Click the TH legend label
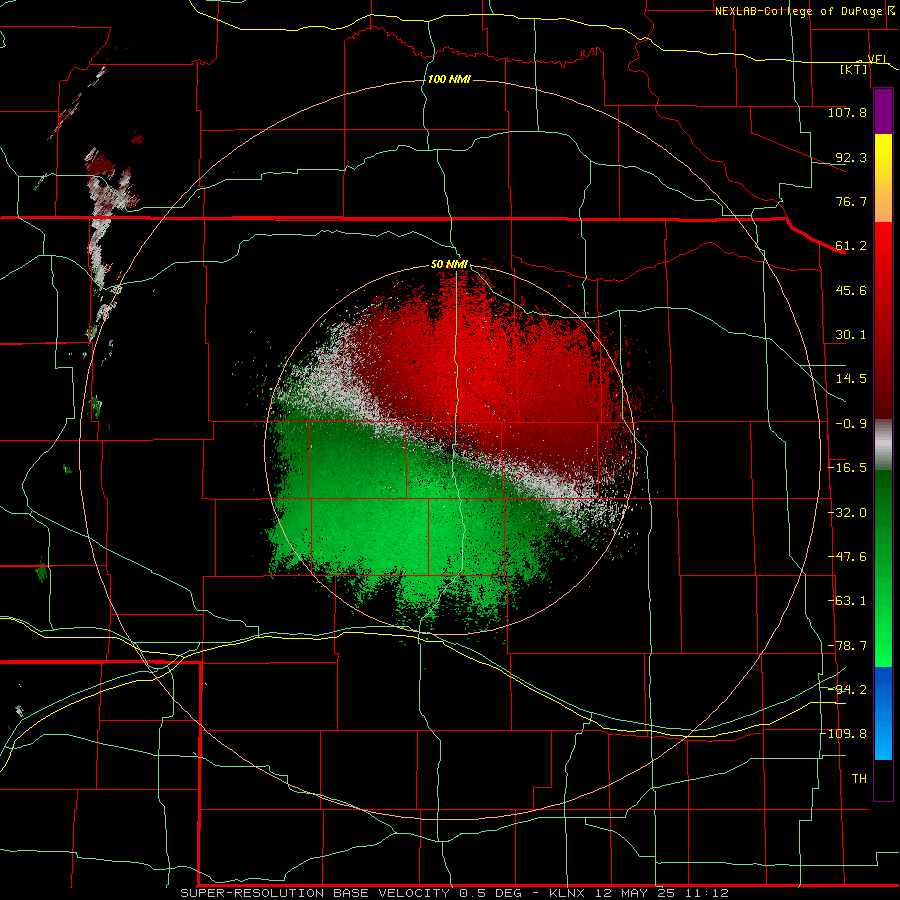The height and width of the screenshot is (900, 900). pos(859,779)
